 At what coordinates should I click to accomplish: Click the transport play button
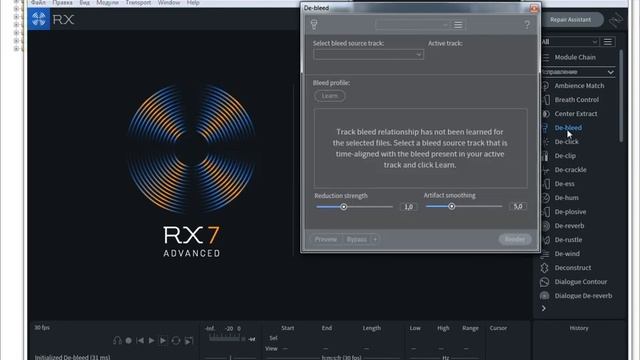pyautogui.click(x=151, y=340)
